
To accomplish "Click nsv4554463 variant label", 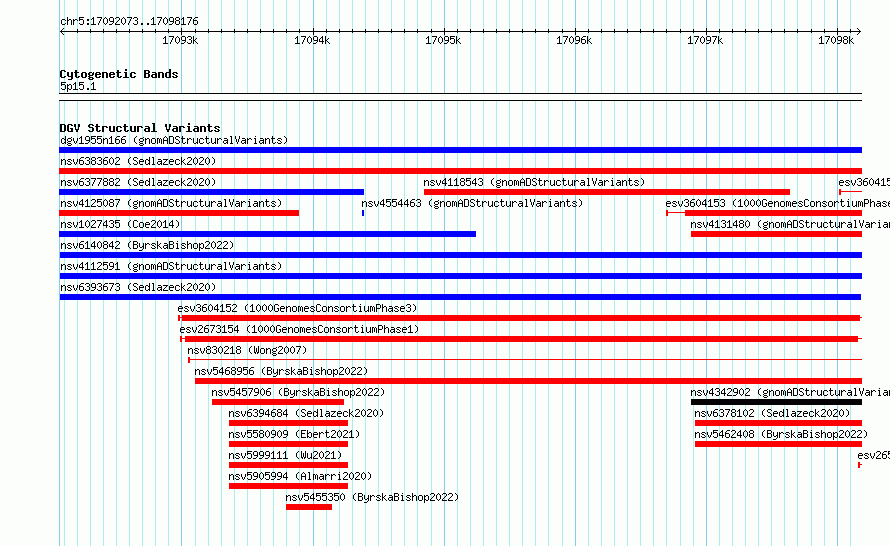I will coord(472,203).
